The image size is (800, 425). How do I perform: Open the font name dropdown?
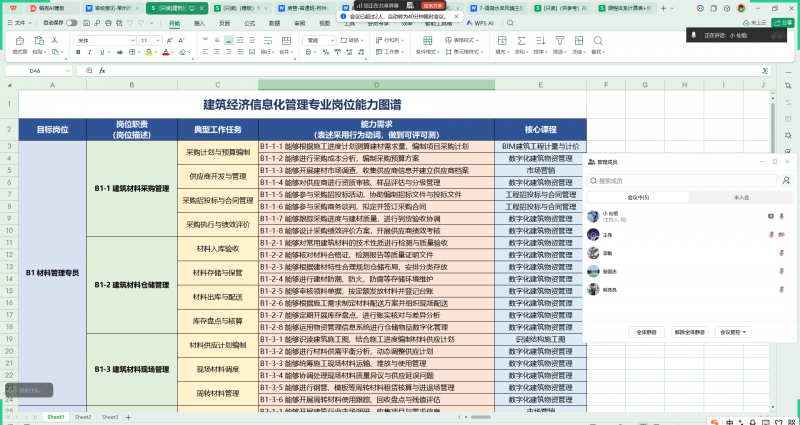[133, 40]
